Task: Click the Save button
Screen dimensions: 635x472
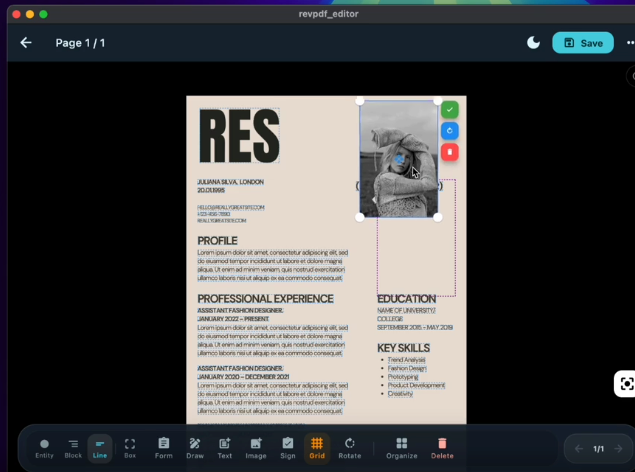Action: point(582,43)
